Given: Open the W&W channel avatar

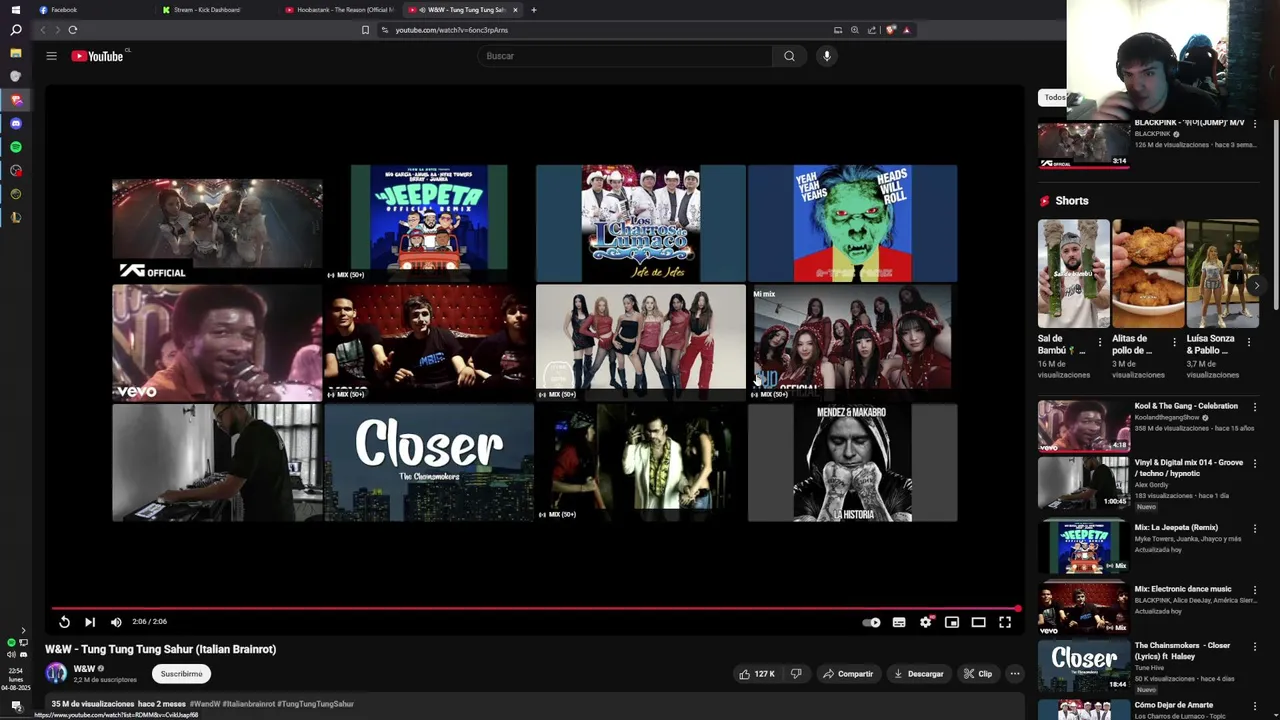Looking at the screenshot, I should (x=56, y=674).
